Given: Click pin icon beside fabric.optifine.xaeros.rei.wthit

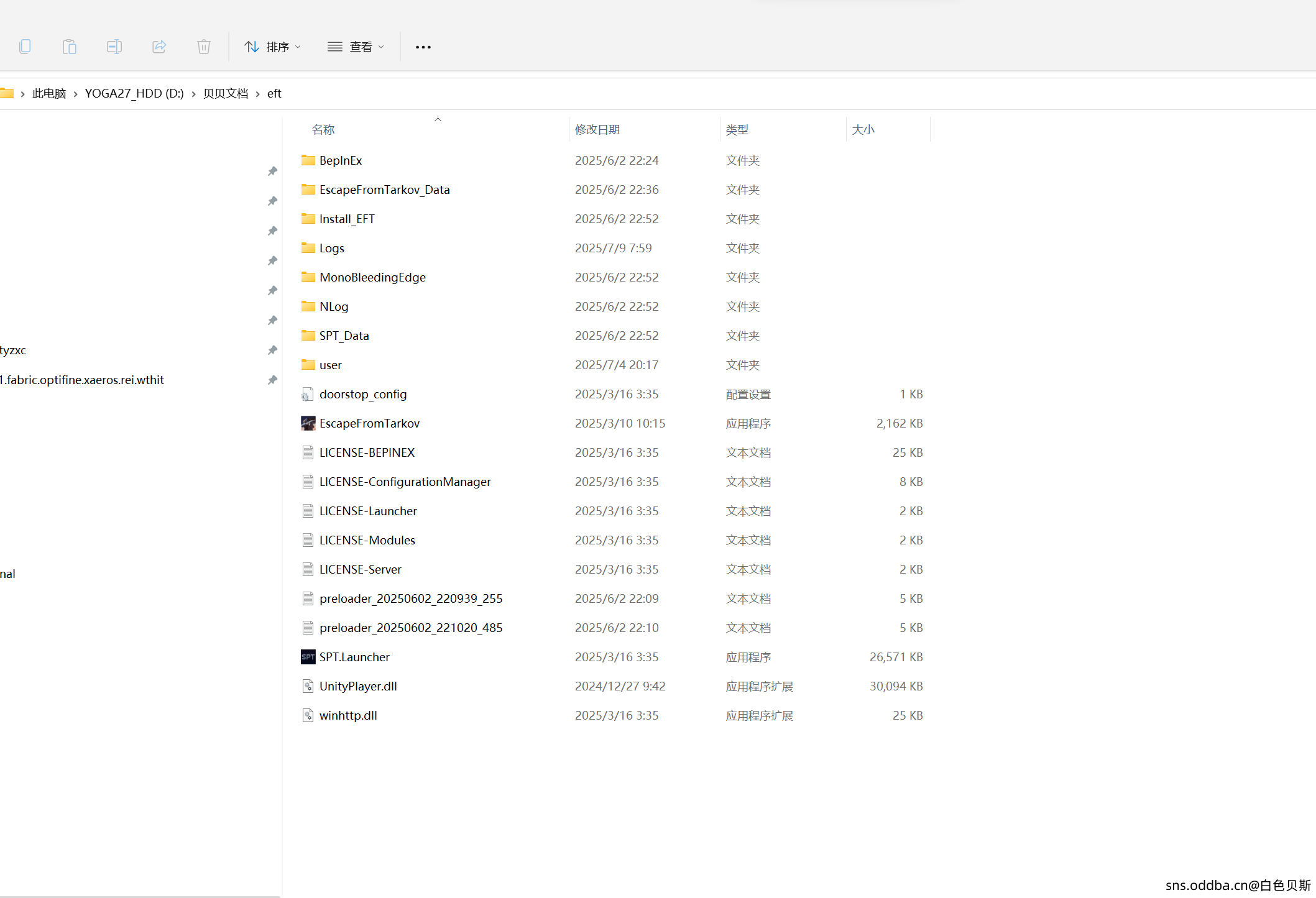Looking at the screenshot, I should pos(272,380).
